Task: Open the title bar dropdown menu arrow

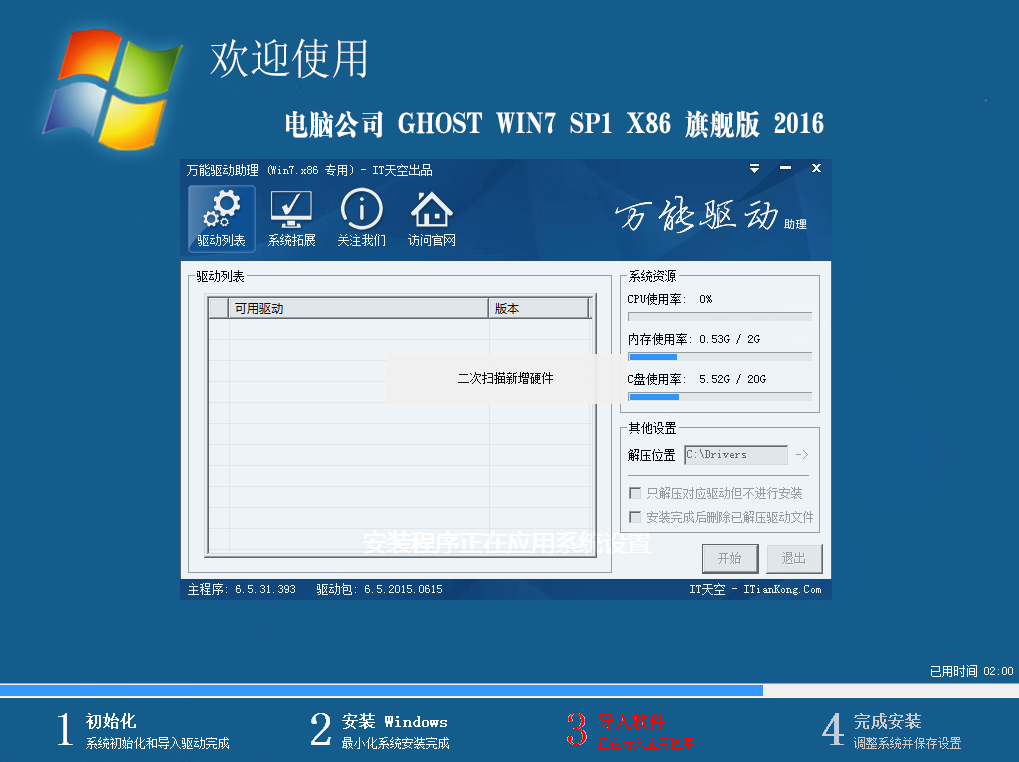Action: point(754,168)
